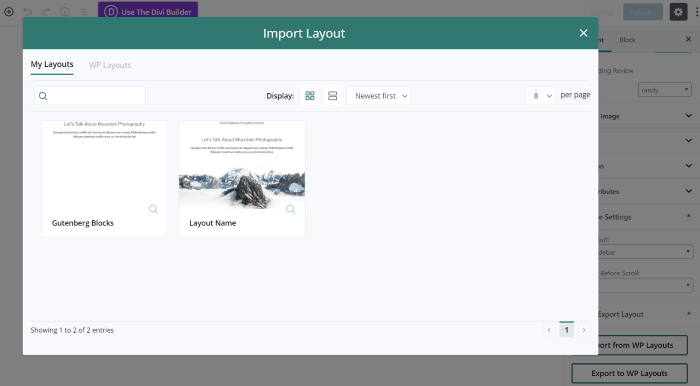Open the Before Scroll dropdown

646,285
